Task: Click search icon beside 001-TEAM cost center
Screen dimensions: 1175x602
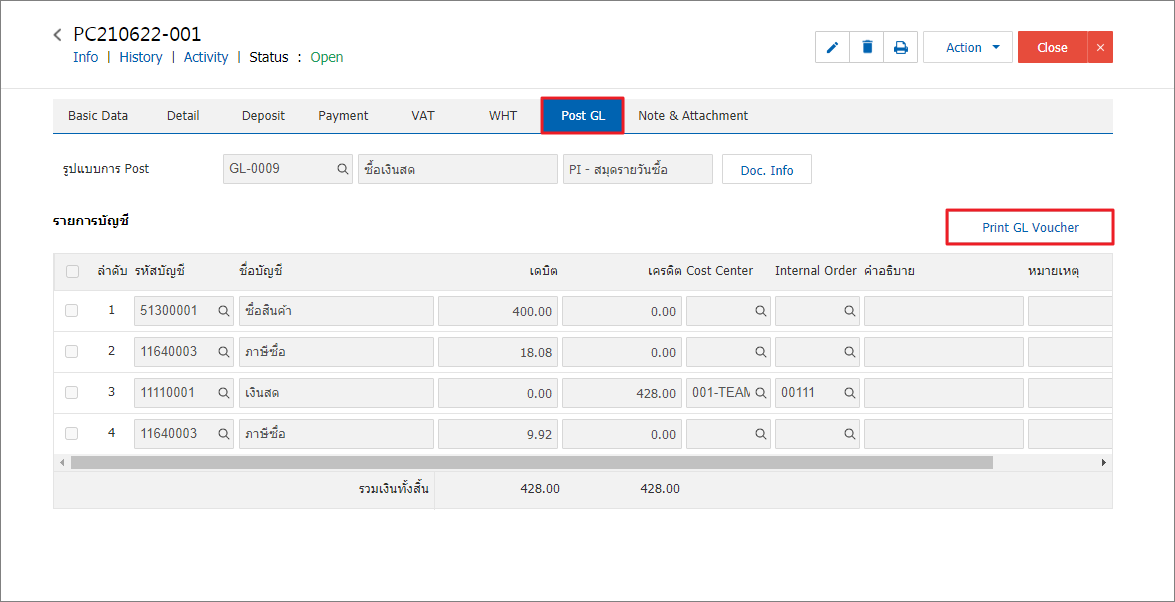Action: click(761, 392)
